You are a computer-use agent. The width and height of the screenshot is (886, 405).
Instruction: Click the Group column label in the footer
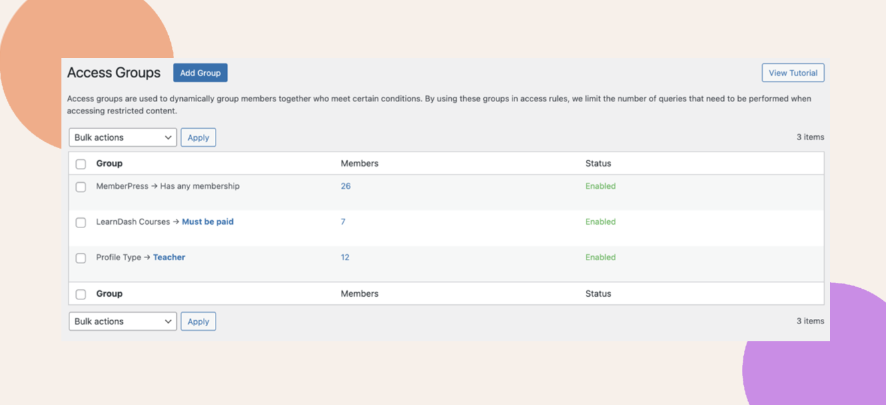coord(109,294)
